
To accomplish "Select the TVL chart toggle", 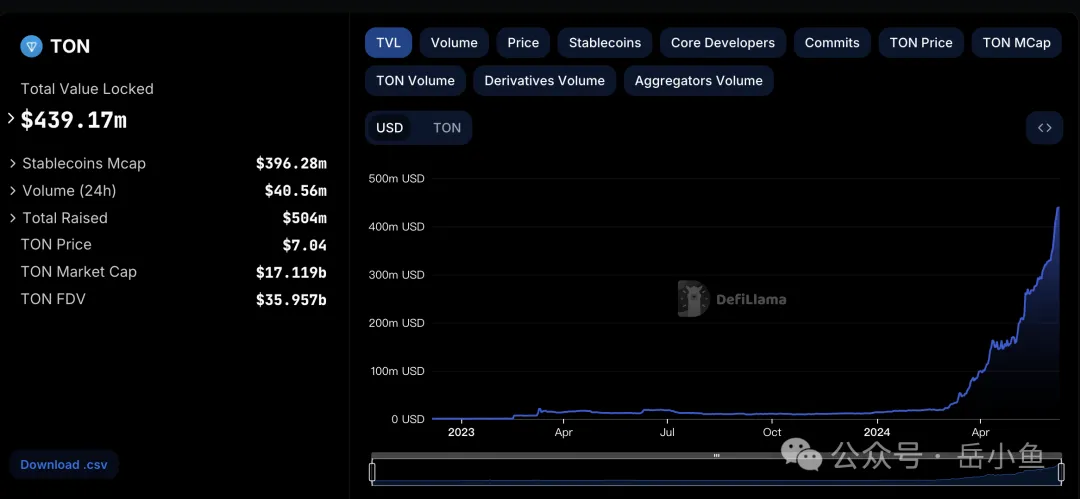I will tap(388, 43).
